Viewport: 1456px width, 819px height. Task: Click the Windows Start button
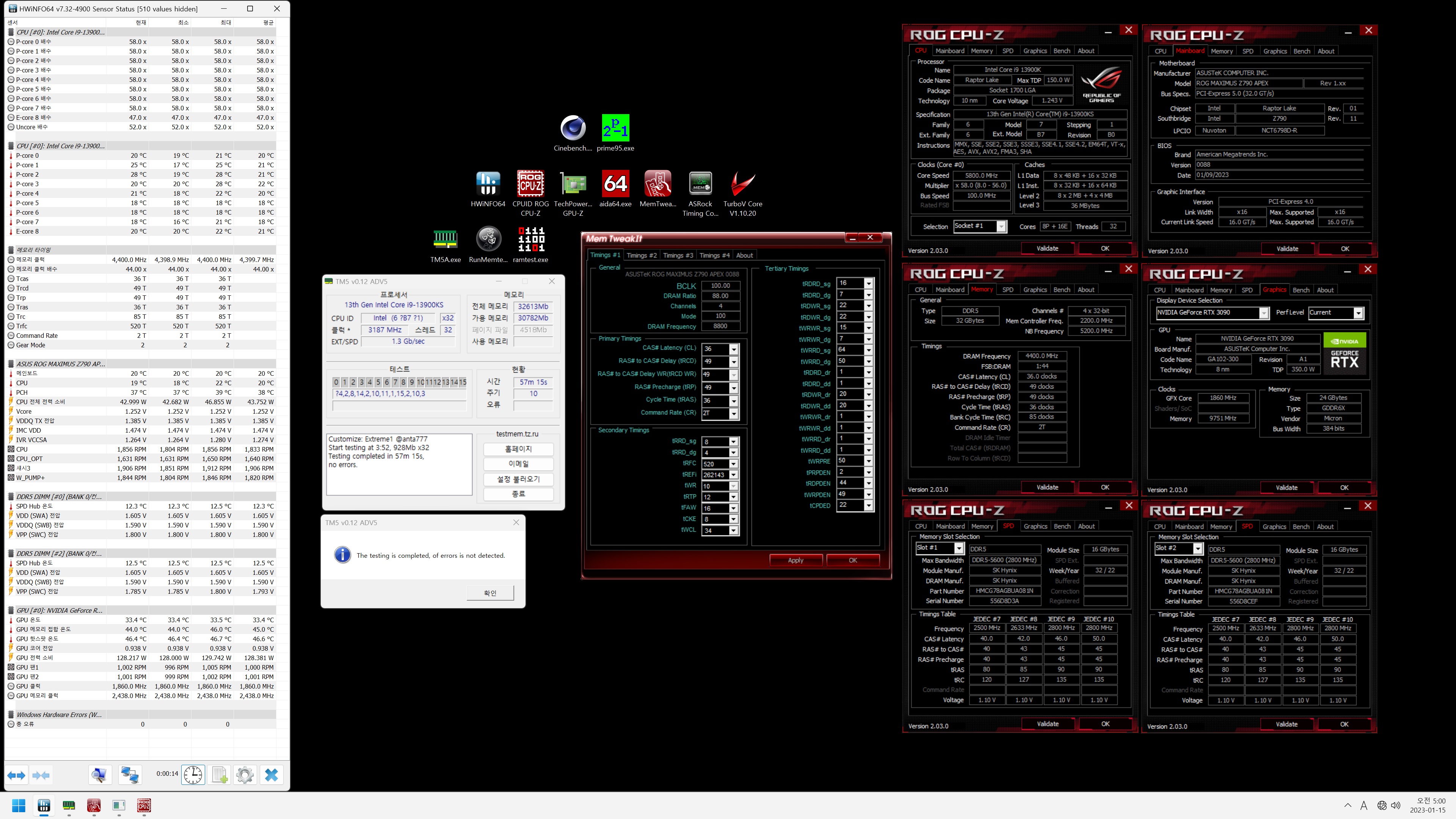pos(19,805)
